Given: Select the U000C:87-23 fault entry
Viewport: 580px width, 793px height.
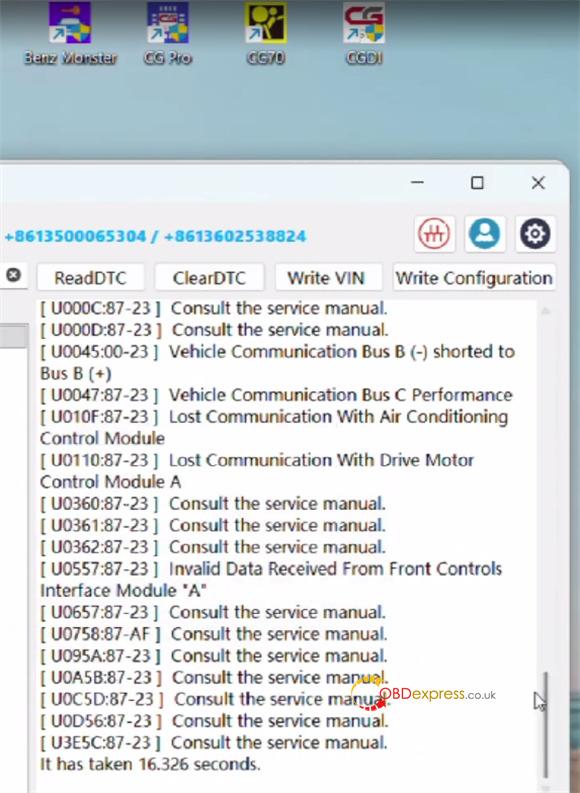Looking at the screenshot, I should click(213, 308).
